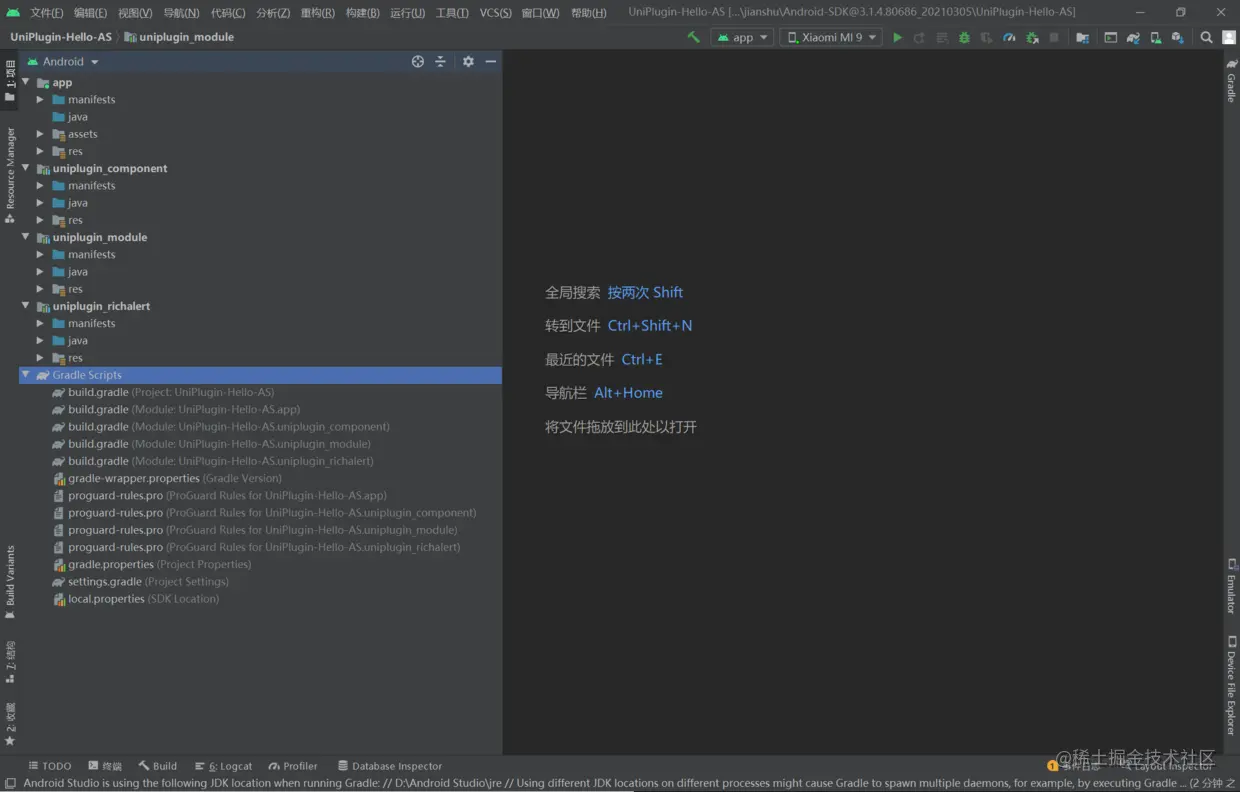Open the app run configuration dropdown

tap(742, 37)
